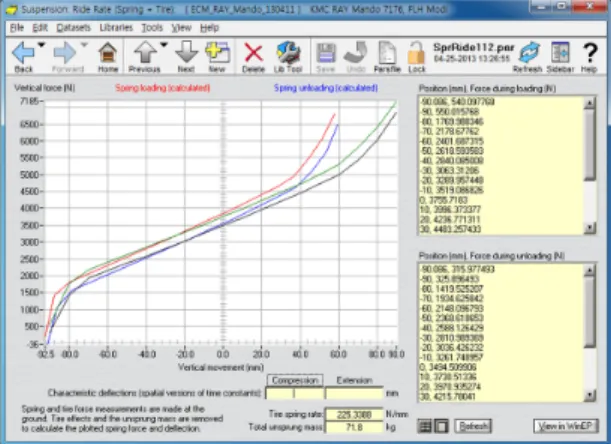Click the Spring unloading (calculated) legend label
The width and height of the screenshot is (611, 444).
point(326,88)
